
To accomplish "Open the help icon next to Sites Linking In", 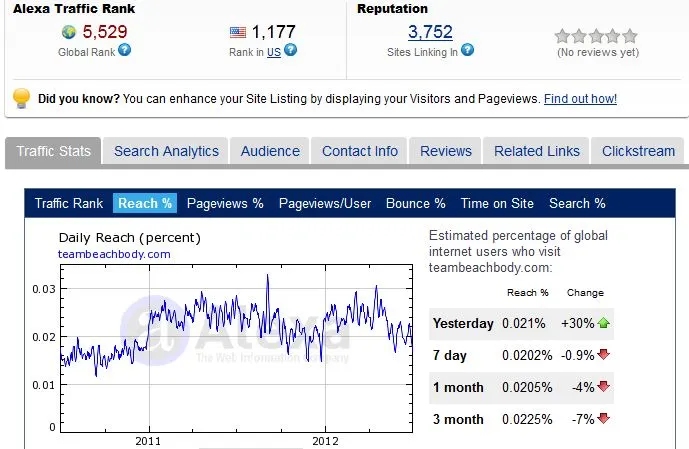I will [468, 50].
